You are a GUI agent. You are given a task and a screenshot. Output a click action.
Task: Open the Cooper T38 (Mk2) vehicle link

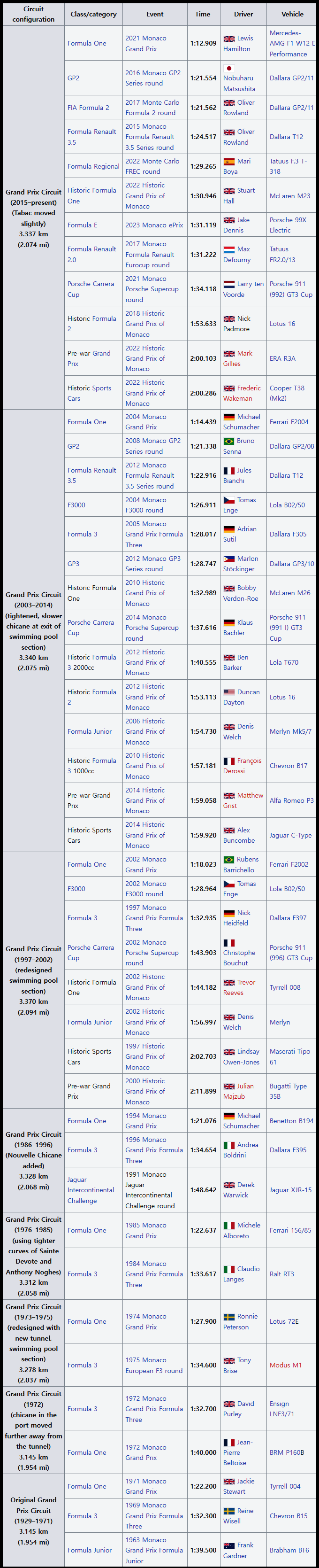coord(287,393)
